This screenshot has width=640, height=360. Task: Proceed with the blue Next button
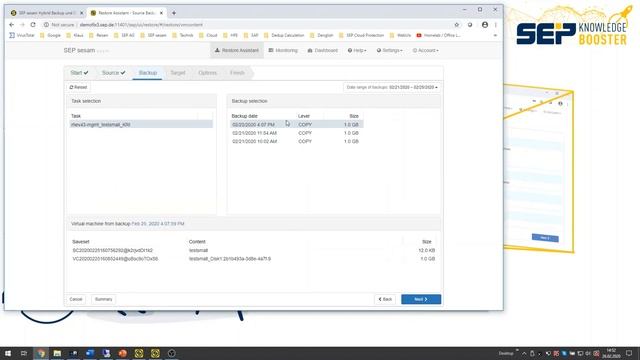(421, 299)
